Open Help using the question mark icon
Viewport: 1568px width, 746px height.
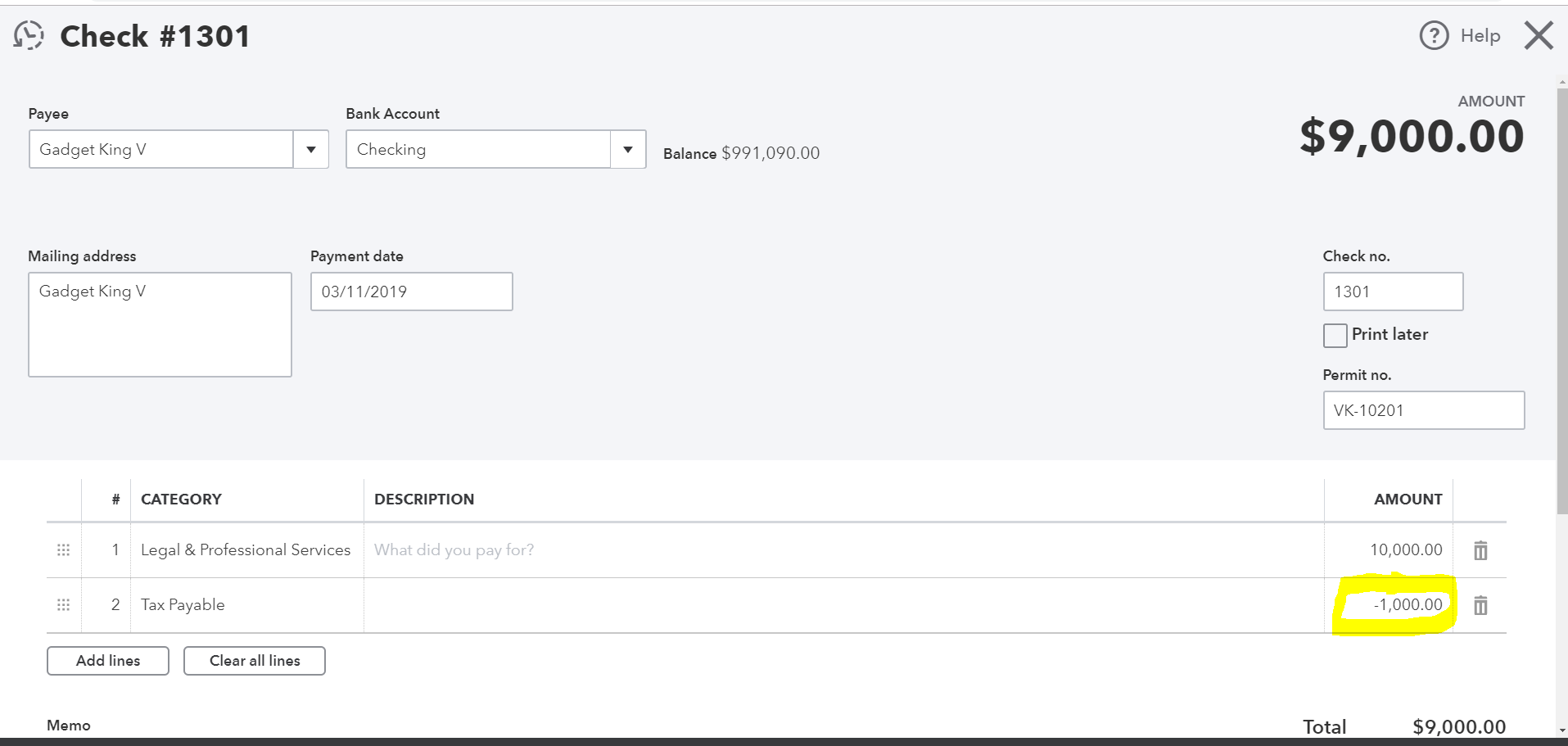point(1433,35)
